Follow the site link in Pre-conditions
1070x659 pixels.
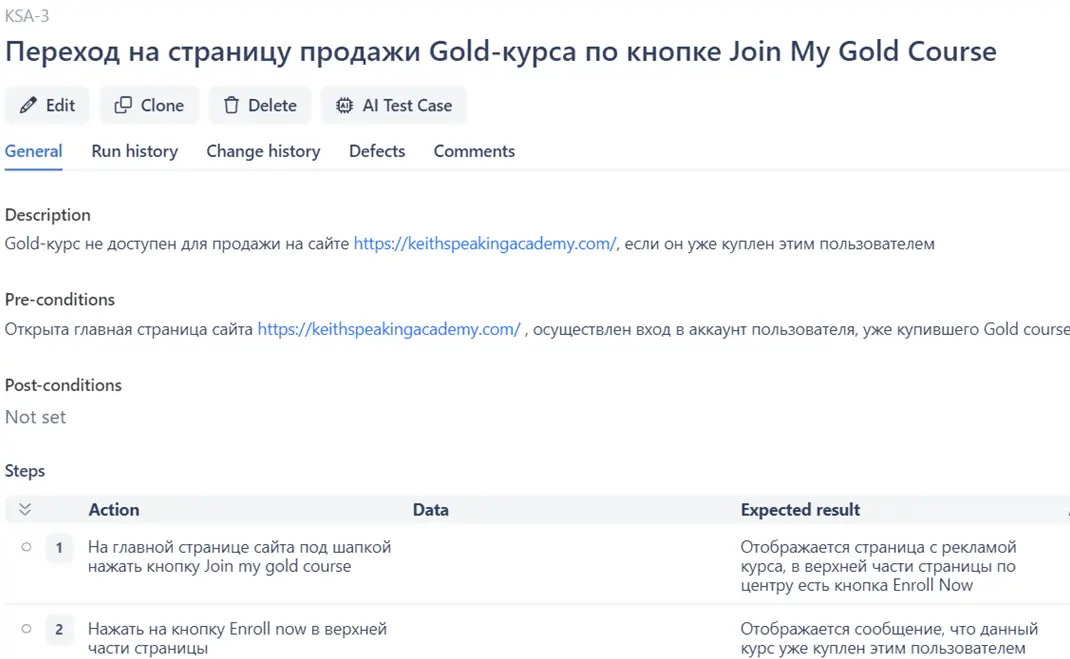tap(389, 329)
